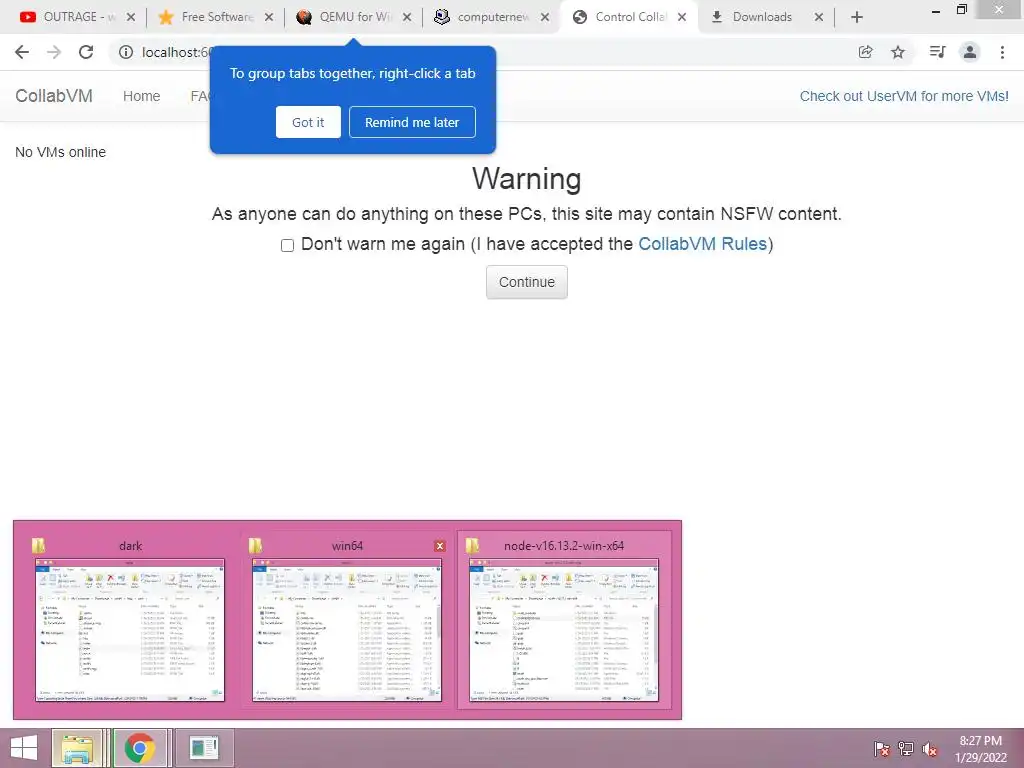Share this page icon
This screenshot has height=768, width=1024.
[866, 52]
